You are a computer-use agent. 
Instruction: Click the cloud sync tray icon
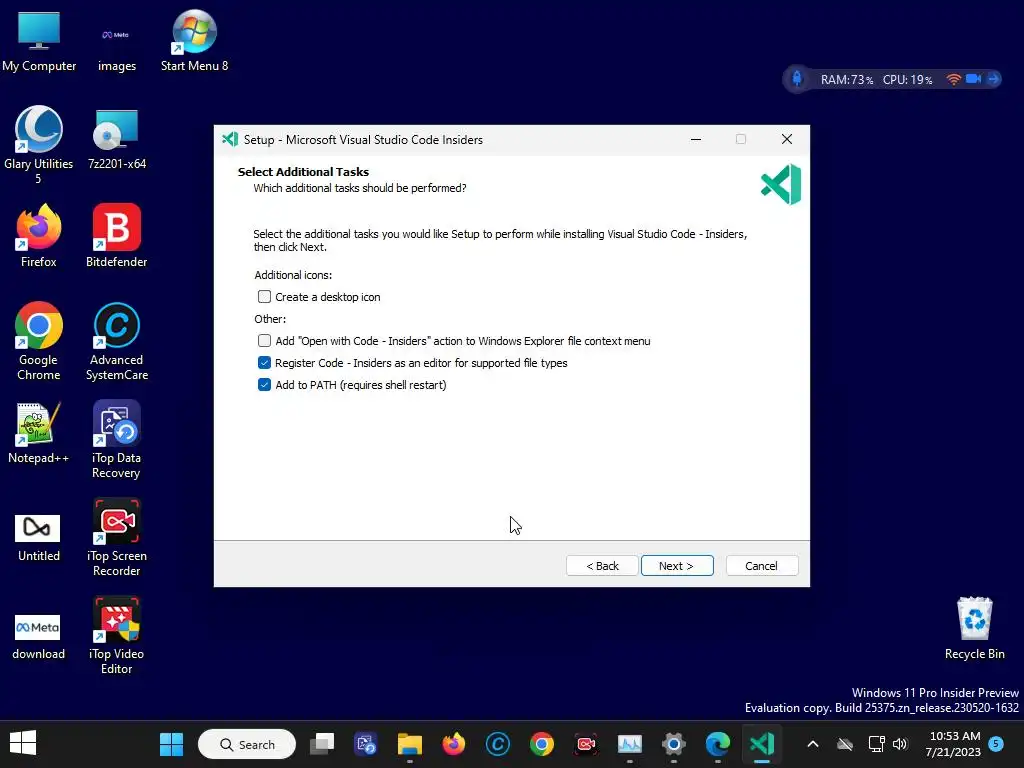(x=845, y=744)
